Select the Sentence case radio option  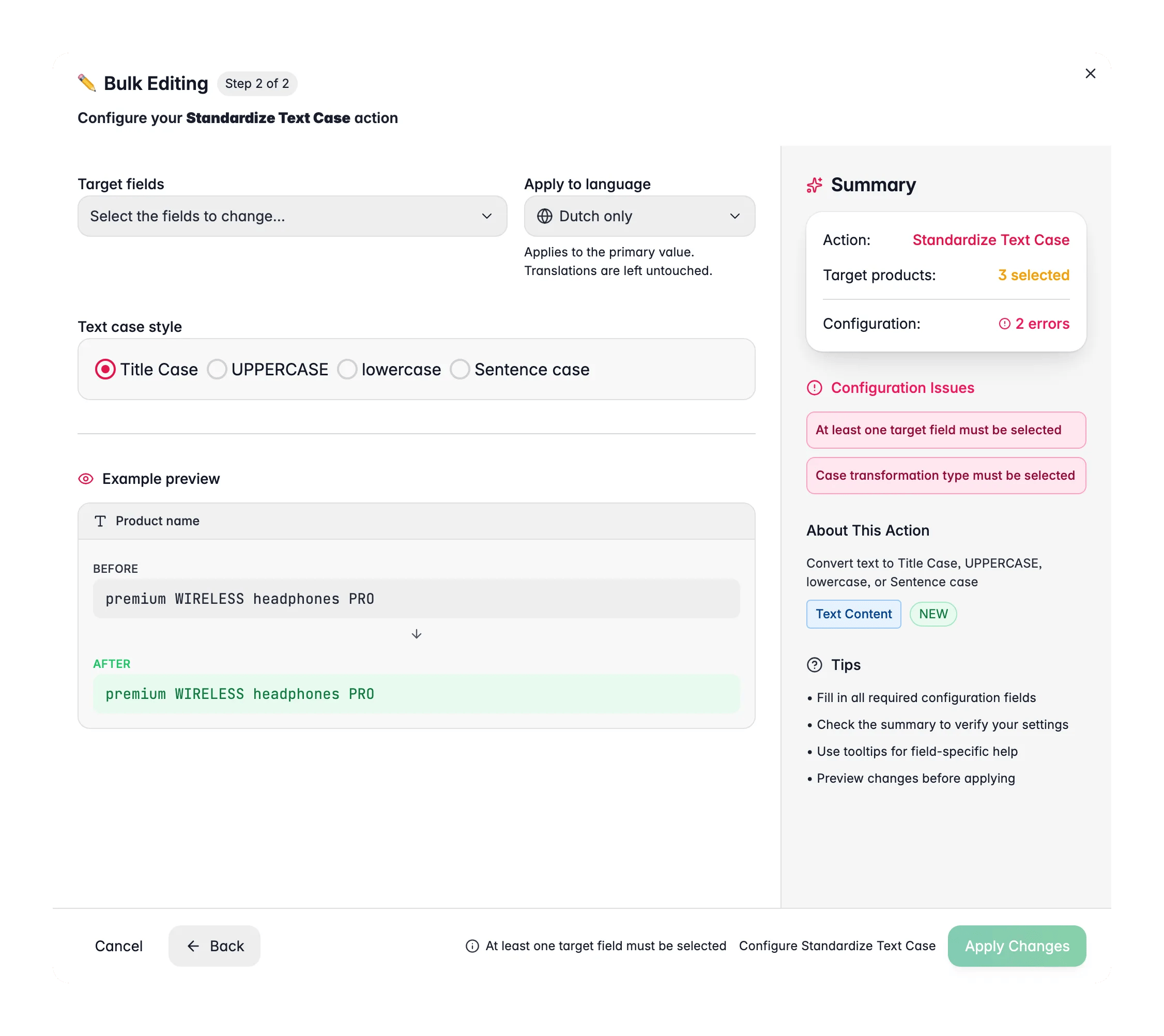click(x=460, y=369)
